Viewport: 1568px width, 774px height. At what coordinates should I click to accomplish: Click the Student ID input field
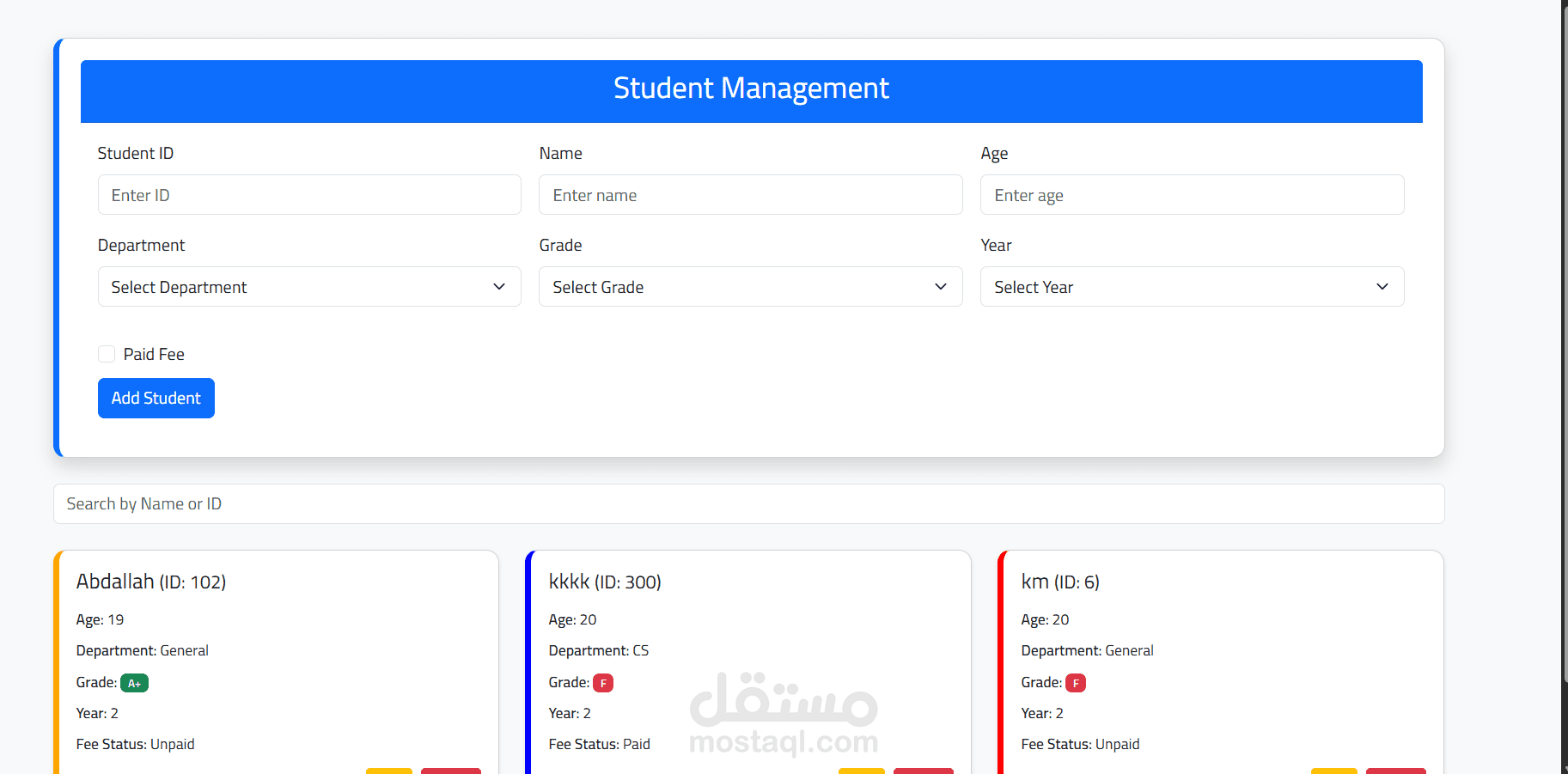click(x=309, y=195)
